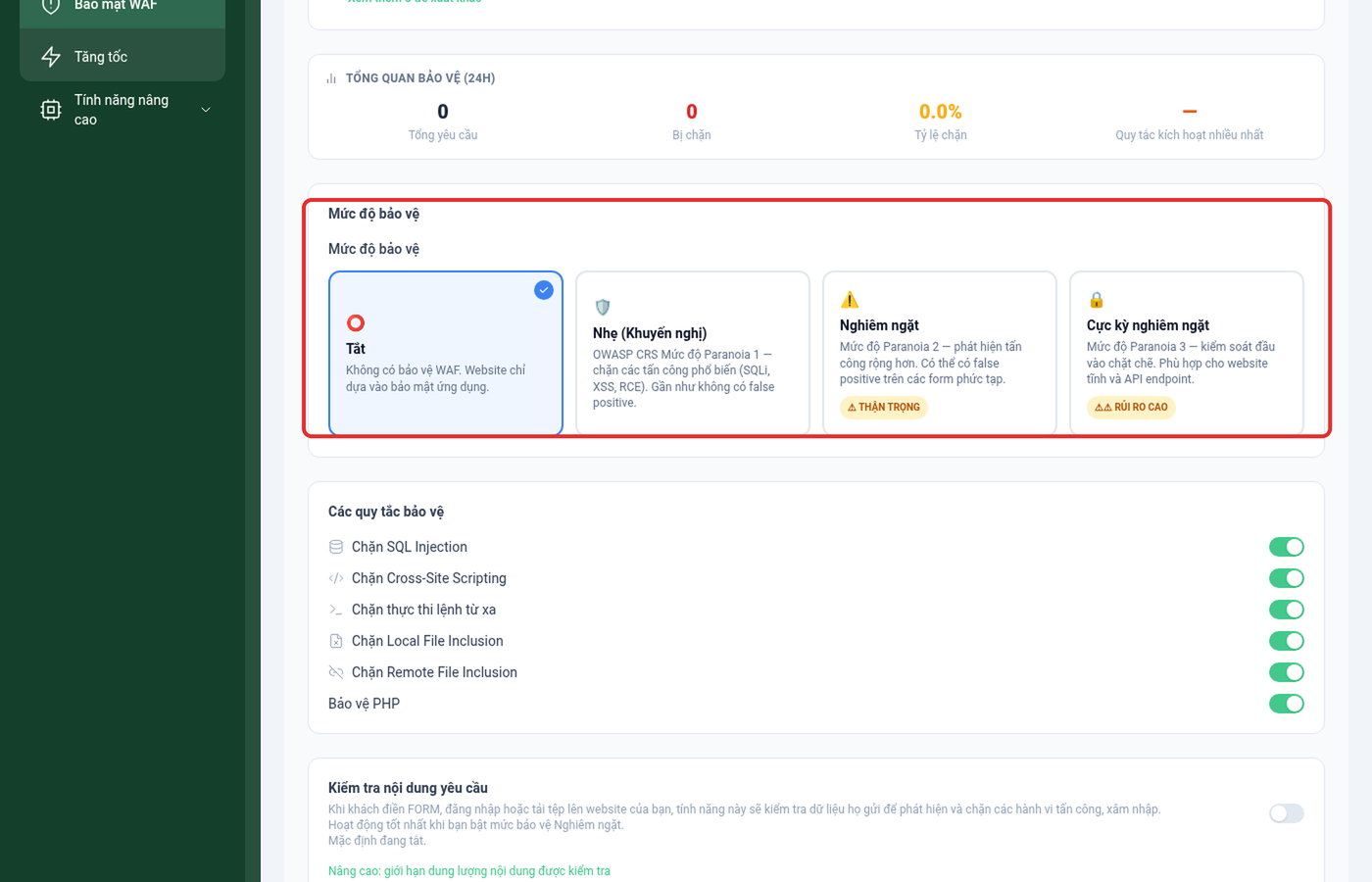
Task: Click the THẬN TRỌNG warning badge
Action: [x=884, y=408]
